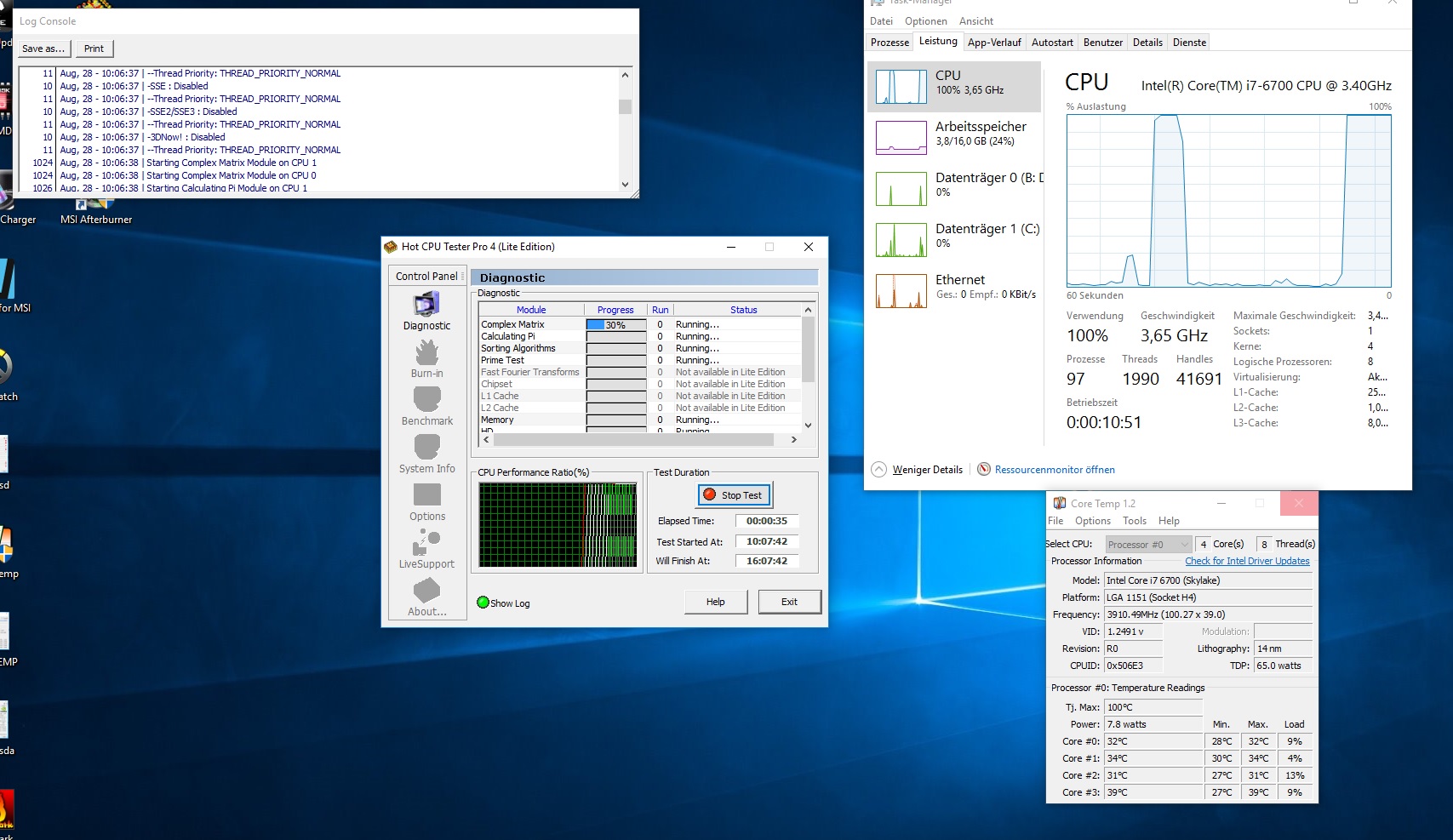Select the Ethernet graph in Task Manager
1453x840 pixels.
click(x=901, y=291)
